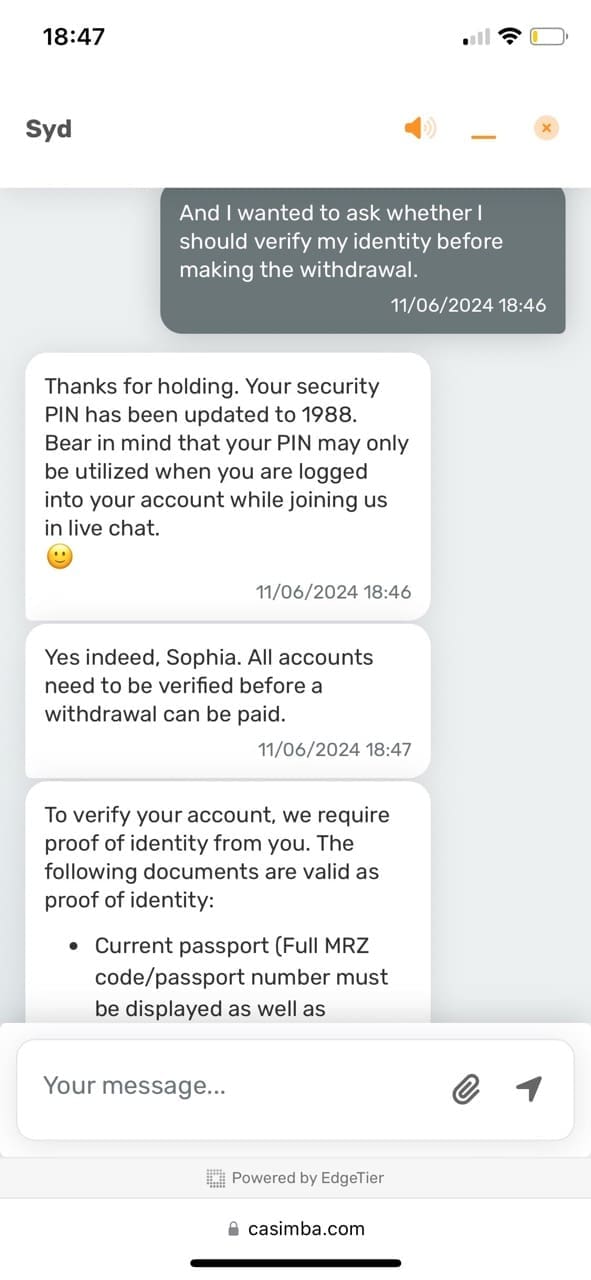591x1280 pixels.
Task: Tap the 18:47 clock in status bar
Action: coord(74,37)
